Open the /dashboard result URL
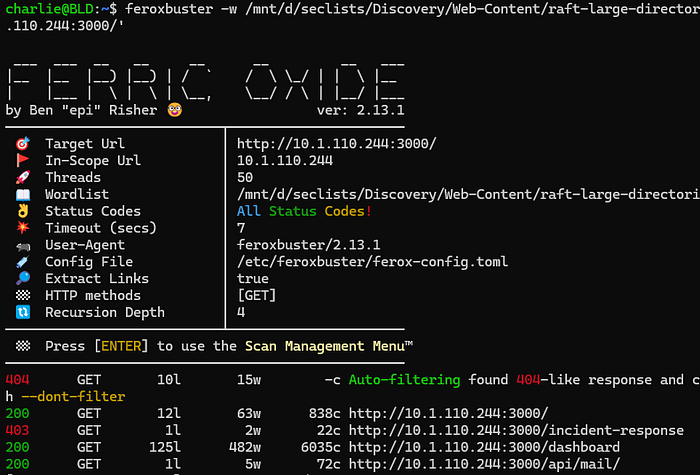The height and width of the screenshot is (475, 700). [x=484, y=447]
